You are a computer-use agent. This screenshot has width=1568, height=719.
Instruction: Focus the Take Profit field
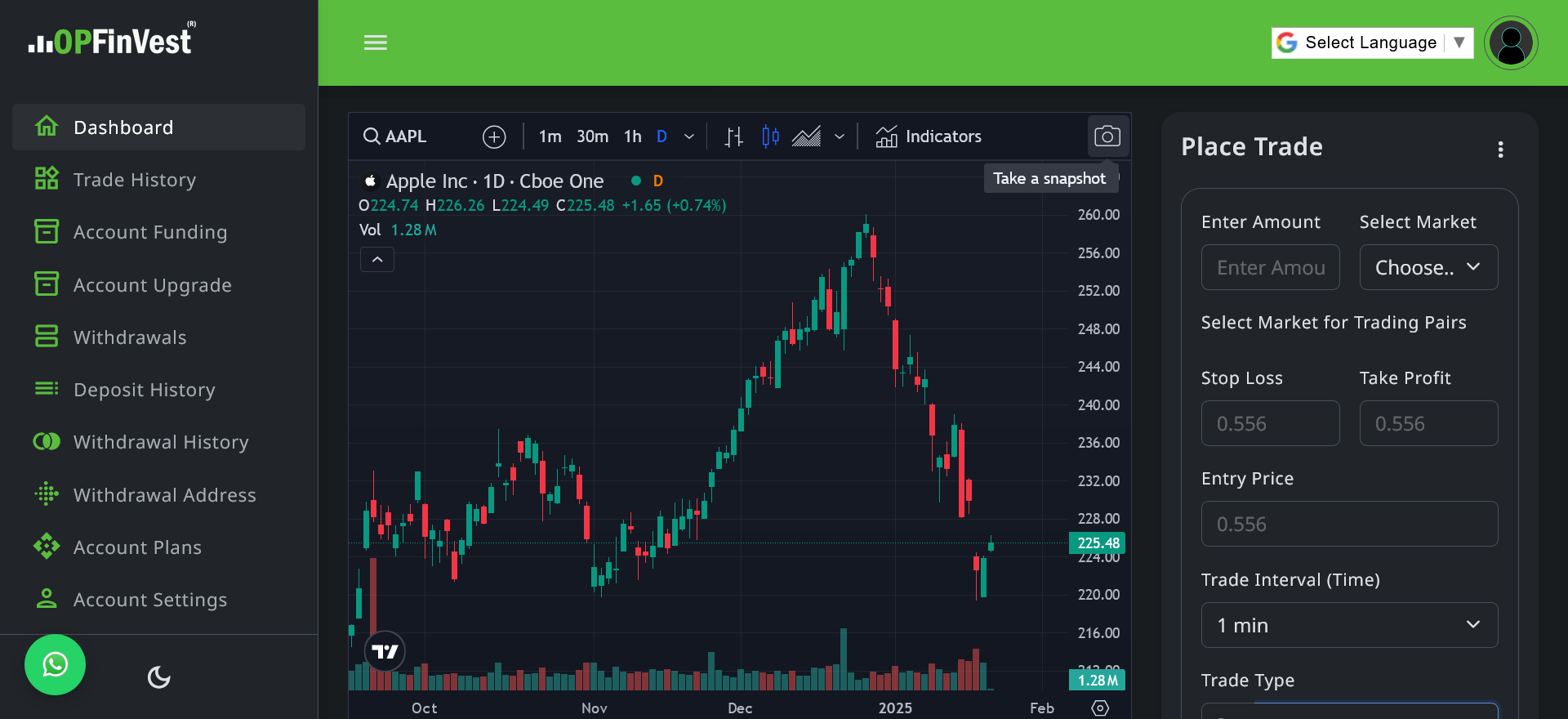pyautogui.click(x=1428, y=423)
